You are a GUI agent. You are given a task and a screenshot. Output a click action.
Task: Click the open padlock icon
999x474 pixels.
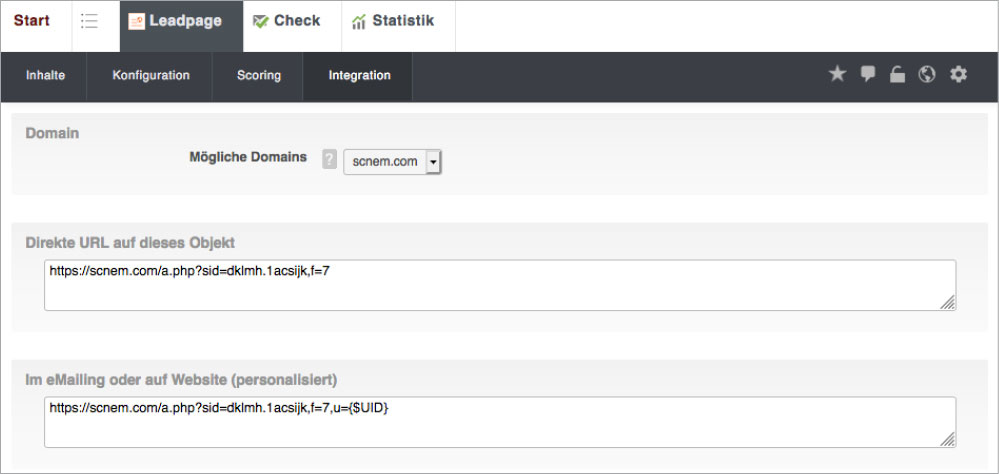click(x=897, y=75)
